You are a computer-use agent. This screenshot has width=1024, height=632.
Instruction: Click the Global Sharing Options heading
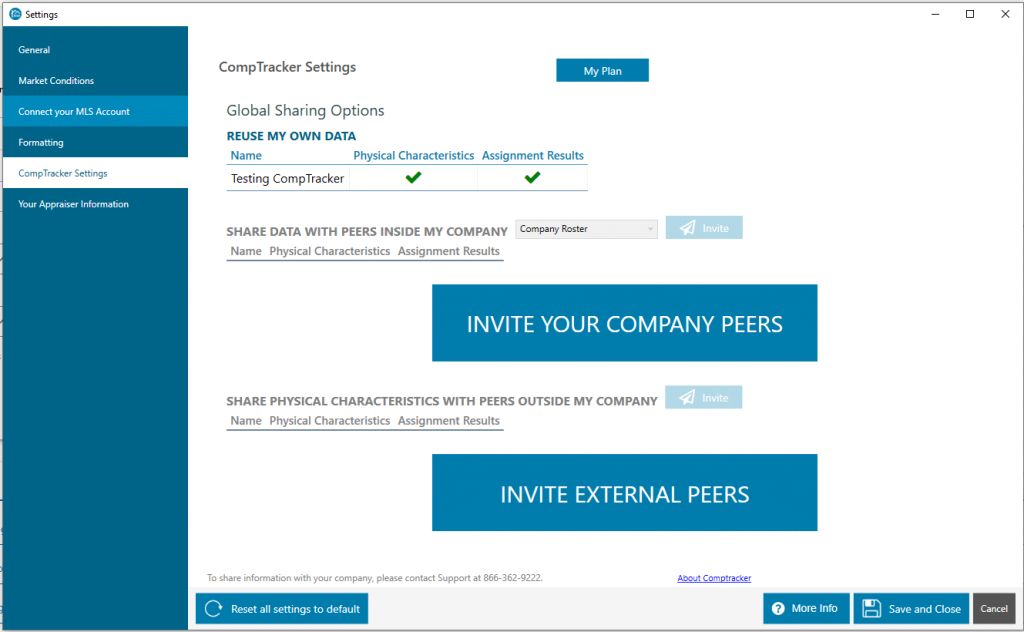[306, 110]
